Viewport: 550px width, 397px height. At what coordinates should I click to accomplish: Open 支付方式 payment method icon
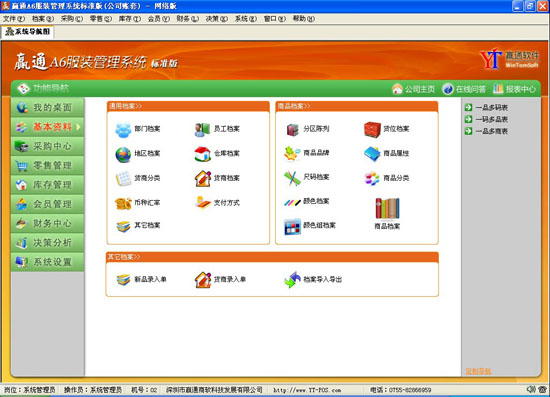pos(203,202)
